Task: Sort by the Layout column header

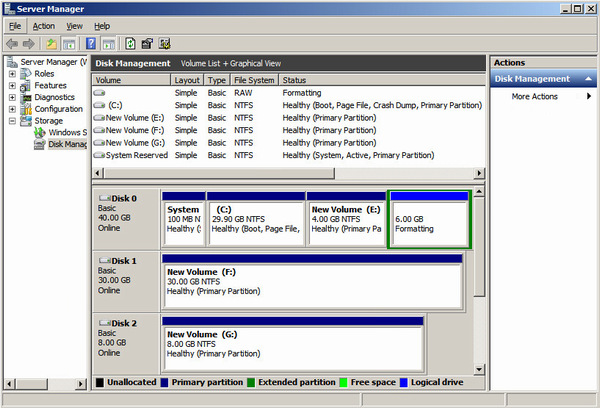Action: (187, 80)
